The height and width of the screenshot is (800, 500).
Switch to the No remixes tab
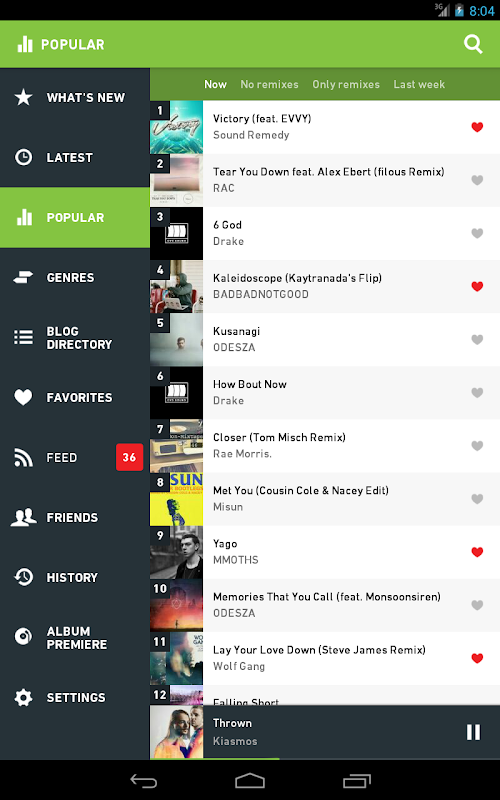click(269, 84)
